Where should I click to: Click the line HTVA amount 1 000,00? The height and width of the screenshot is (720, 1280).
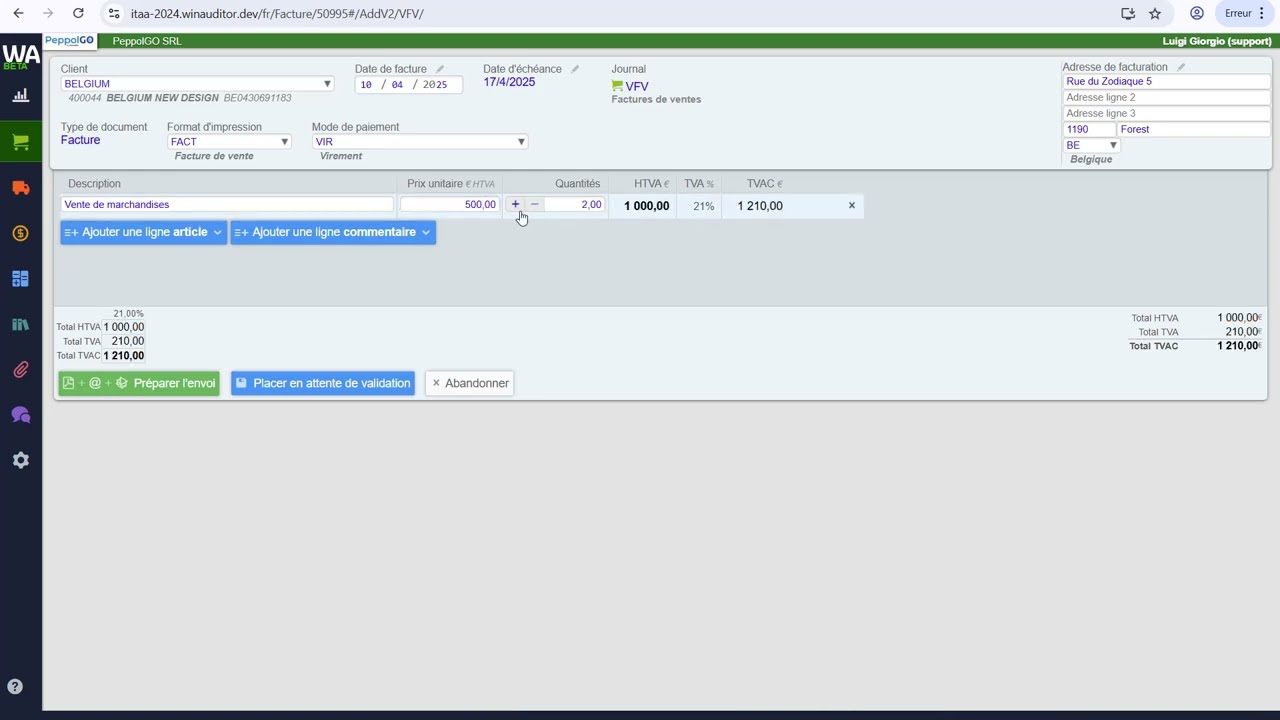point(646,206)
